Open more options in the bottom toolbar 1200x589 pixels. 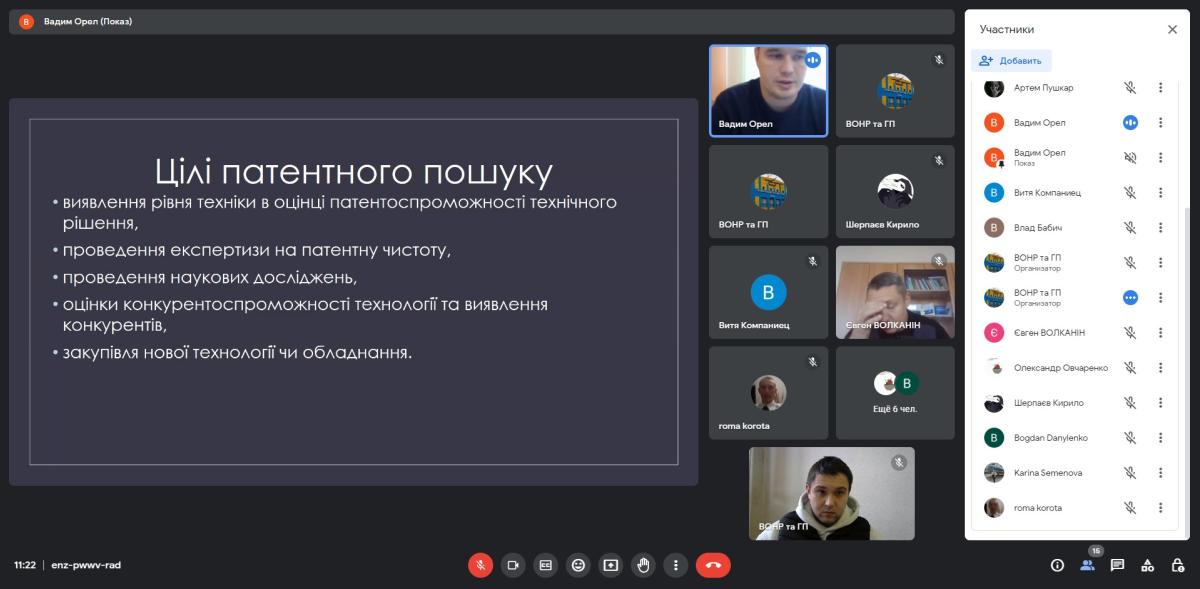676,565
